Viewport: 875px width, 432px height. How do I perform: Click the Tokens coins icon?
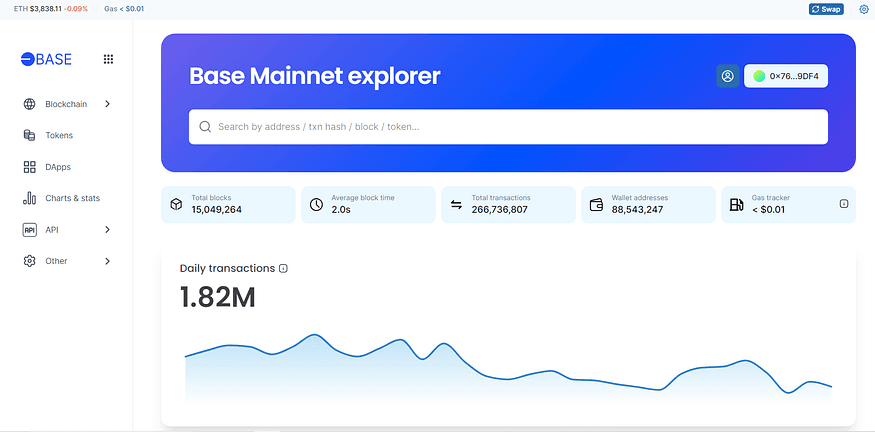coord(30,135)
